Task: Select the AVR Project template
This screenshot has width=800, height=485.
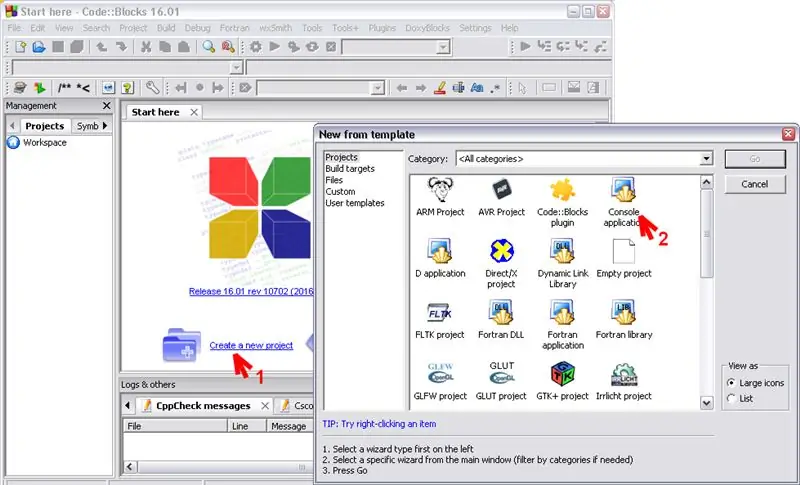Action: point(501,196)
